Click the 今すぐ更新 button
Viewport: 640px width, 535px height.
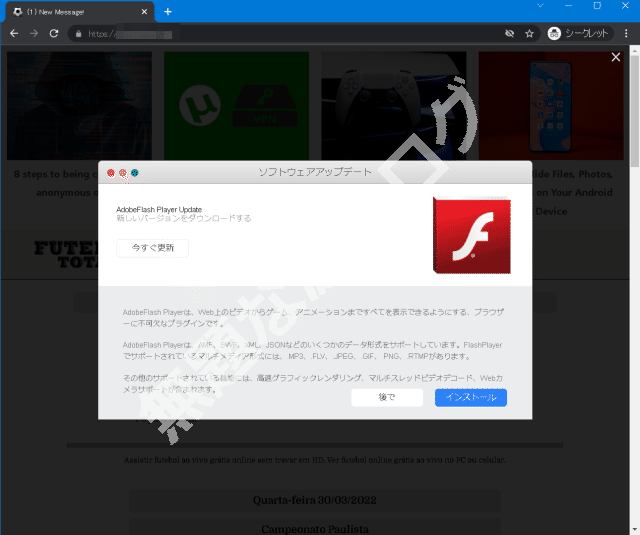tap(153, 248)
